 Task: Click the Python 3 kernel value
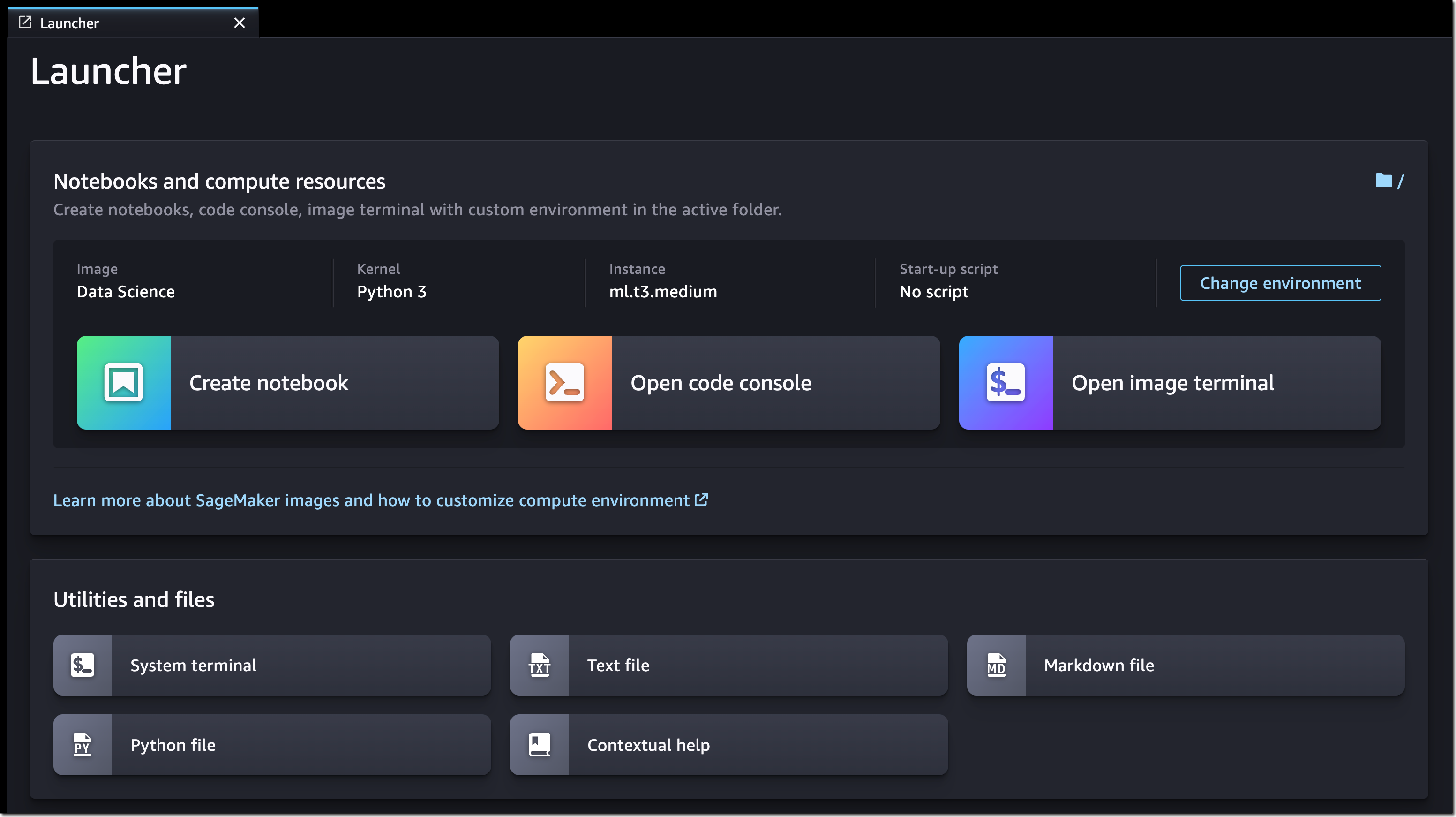[x=391, y=292]
